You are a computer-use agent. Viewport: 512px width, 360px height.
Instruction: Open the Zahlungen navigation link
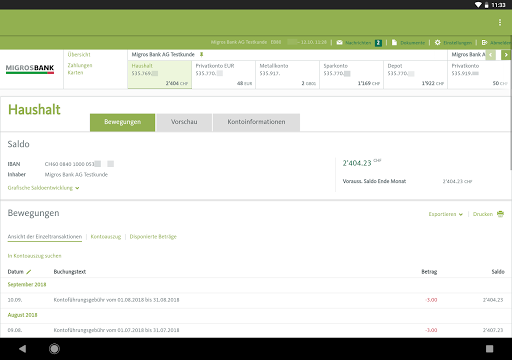80,65
